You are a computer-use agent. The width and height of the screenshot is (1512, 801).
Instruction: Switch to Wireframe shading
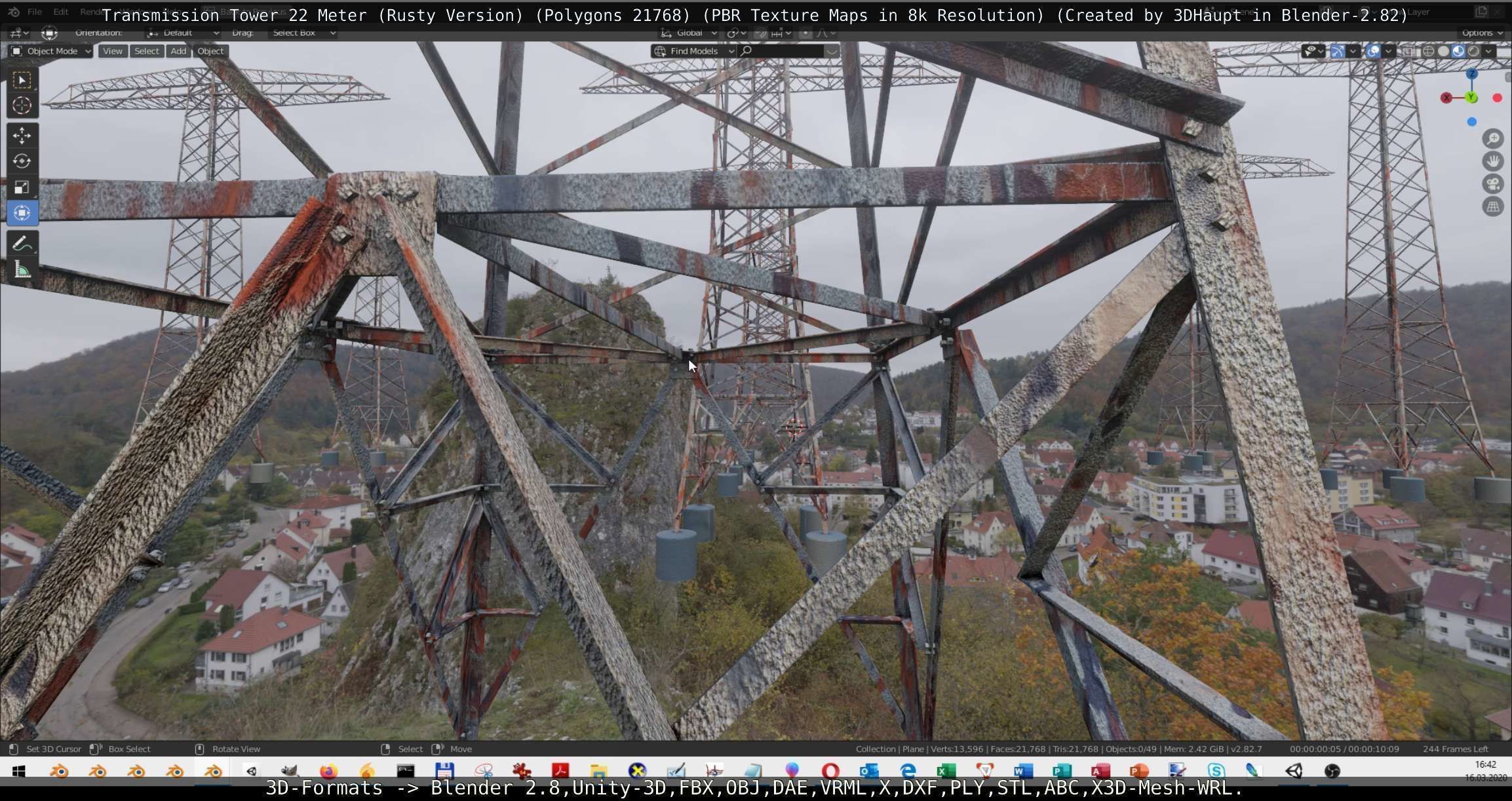[x=1429, y=51]
